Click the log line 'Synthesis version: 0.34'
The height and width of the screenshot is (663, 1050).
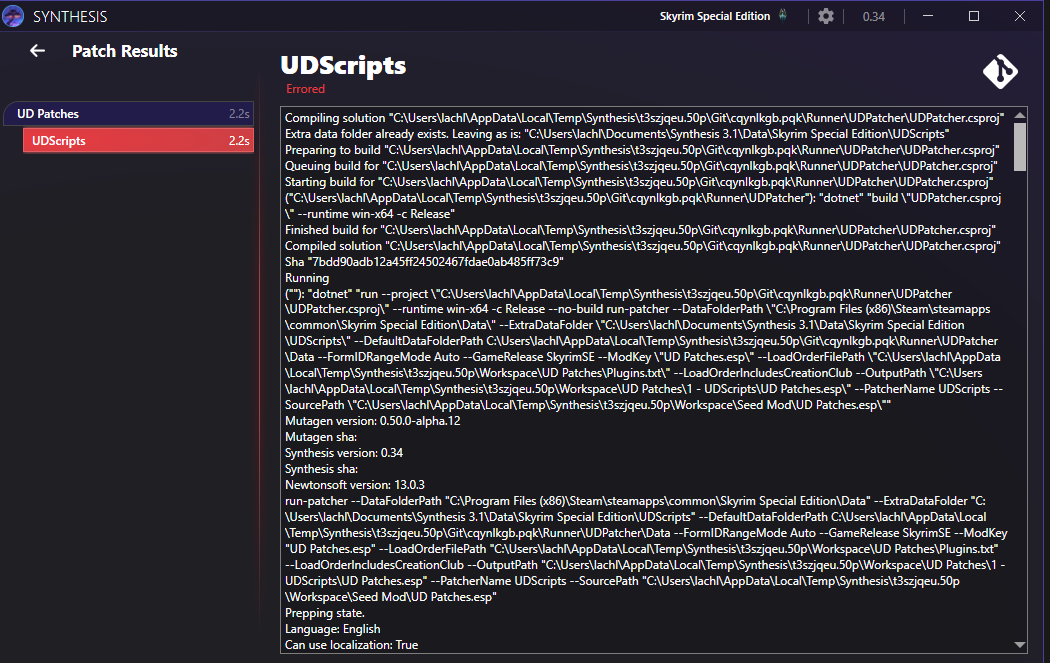(344, 453)
